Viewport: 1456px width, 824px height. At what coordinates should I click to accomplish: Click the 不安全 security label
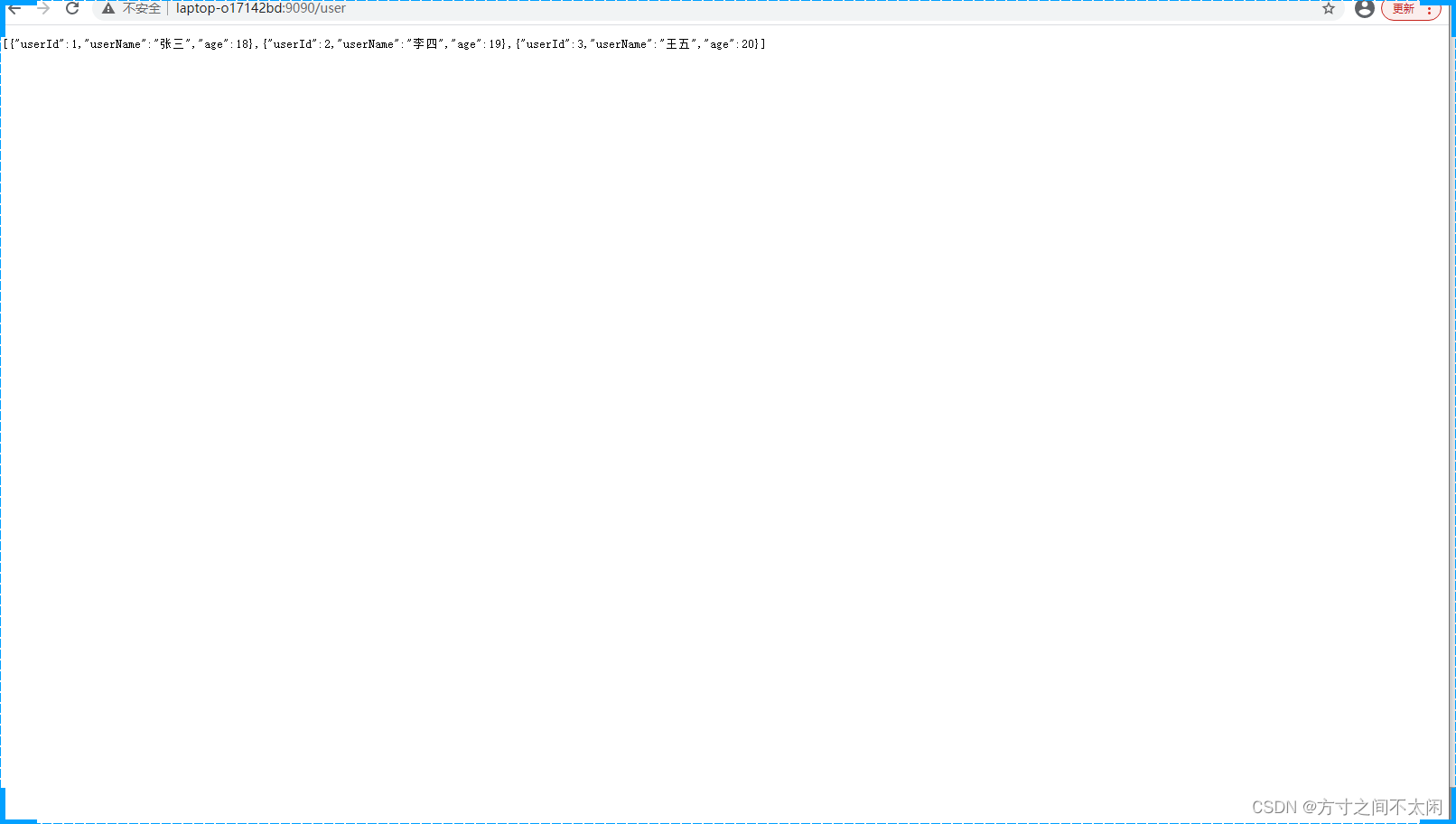(141, 8)
